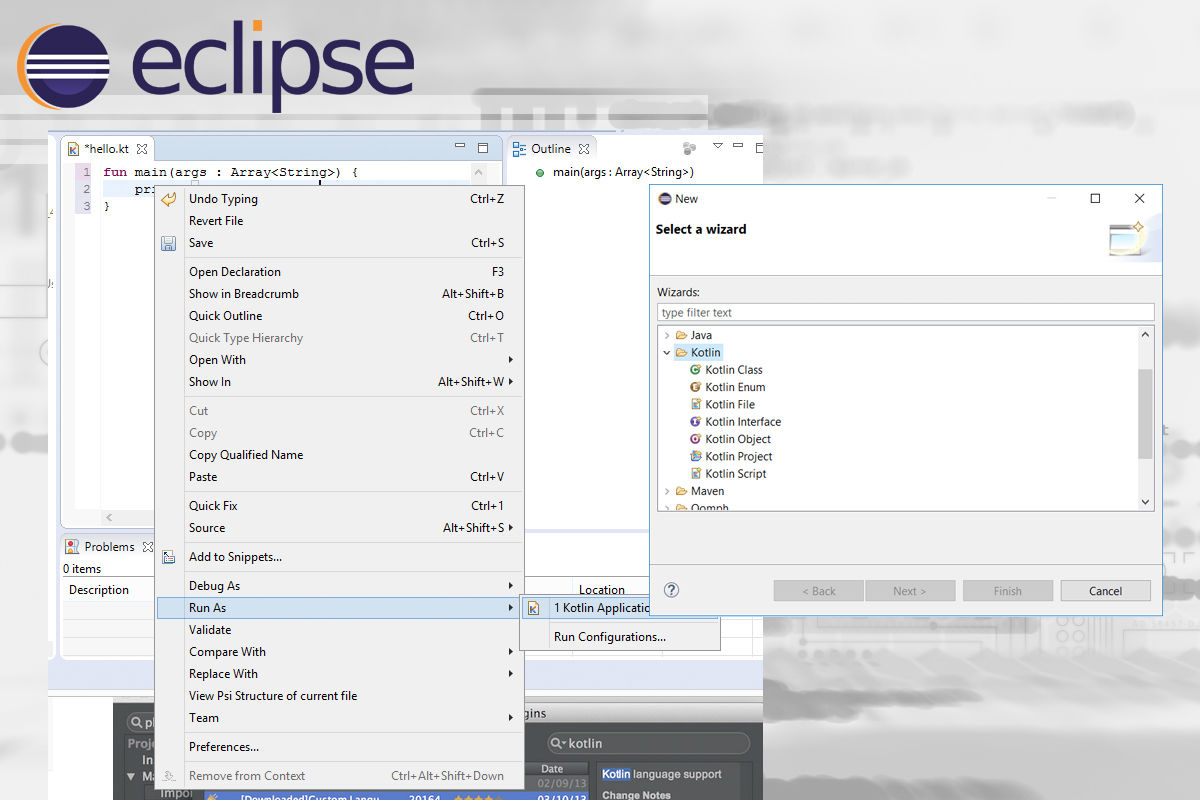Image resolution: width=1200 pixels, height=800 pixels.
Task: Select the Kotlin Script wizard icon
Action: [x=694, y=473]
